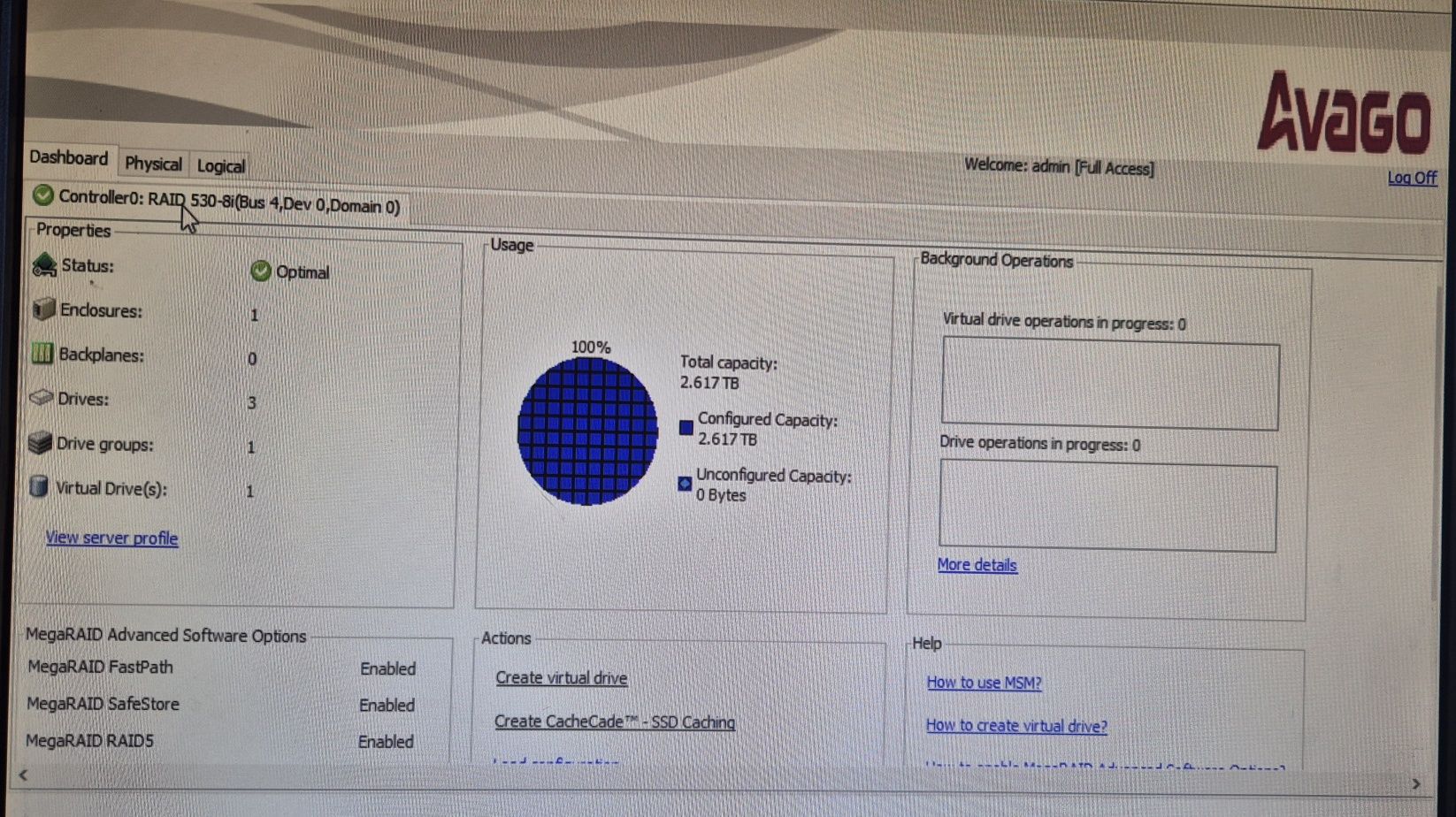Click the Log Off link
Viewport: 1456px width, 817px height.
(1412, 178)
